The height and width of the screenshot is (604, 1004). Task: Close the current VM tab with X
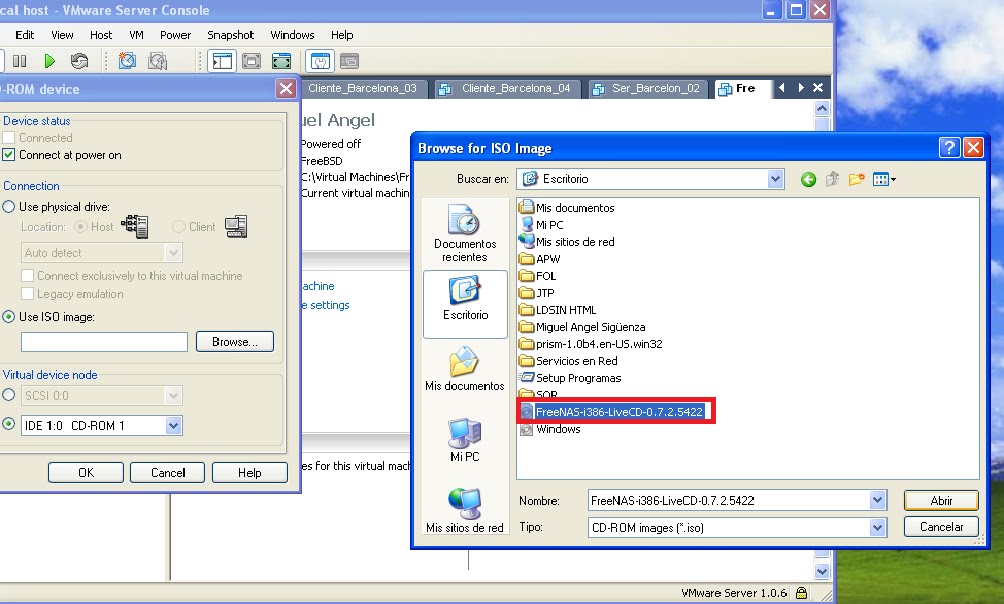818,88
